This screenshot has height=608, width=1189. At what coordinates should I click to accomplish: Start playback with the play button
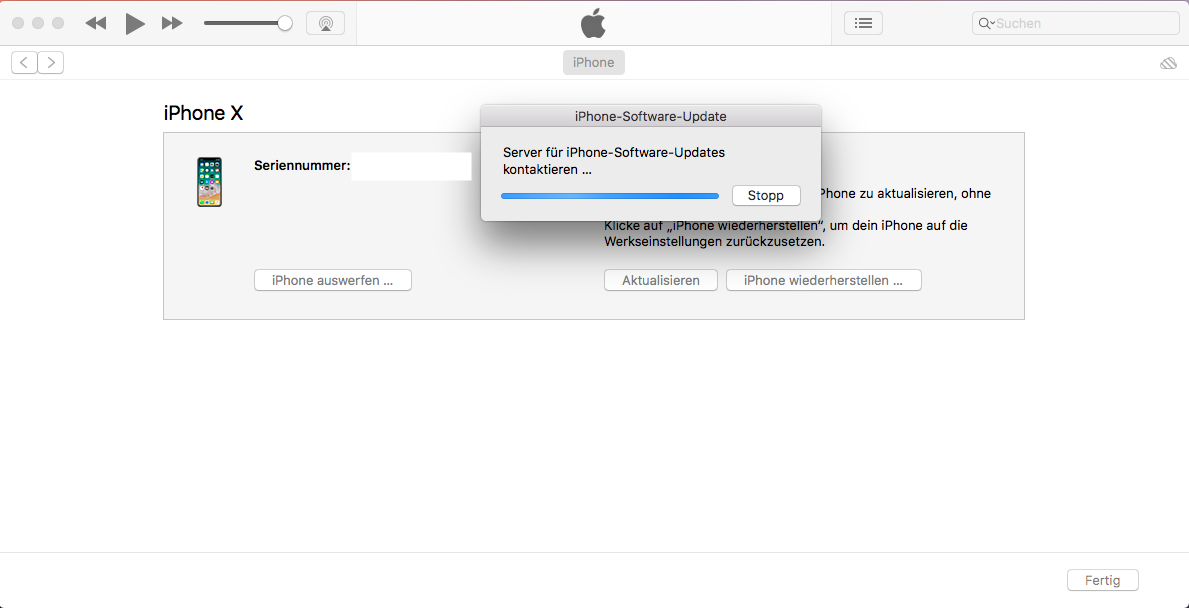coord(135,24)
